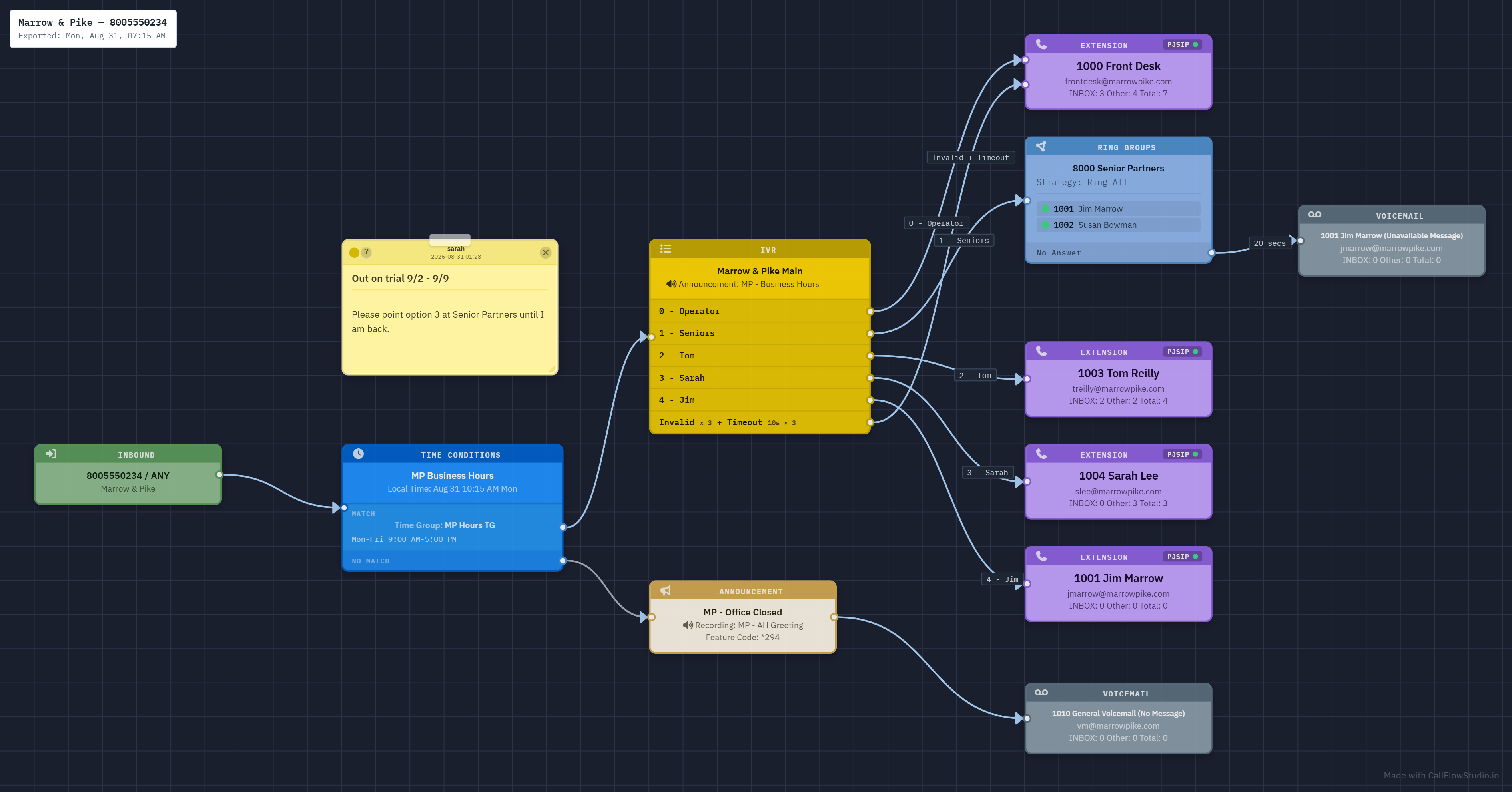Image resolution: width=1512 pixels, height=792 pixels.
Task: Click the MP - Office Closed announcement title
Action: (742, 613)
